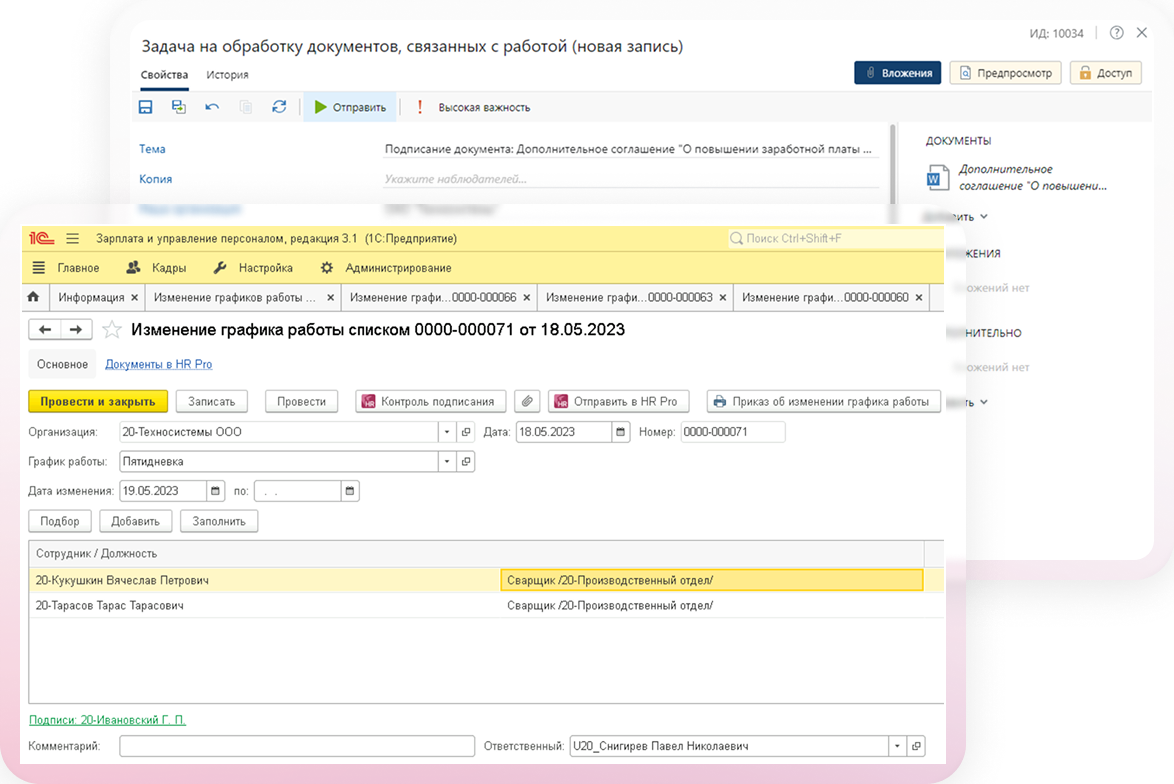Go to the home page icon tab
The height and width of the screenshot is (784, 1174).
click(x=33, y=297)
